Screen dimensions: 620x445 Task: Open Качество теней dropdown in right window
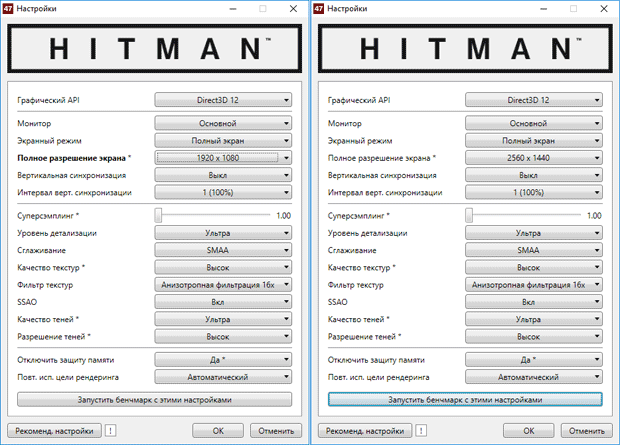click(534, 319)
